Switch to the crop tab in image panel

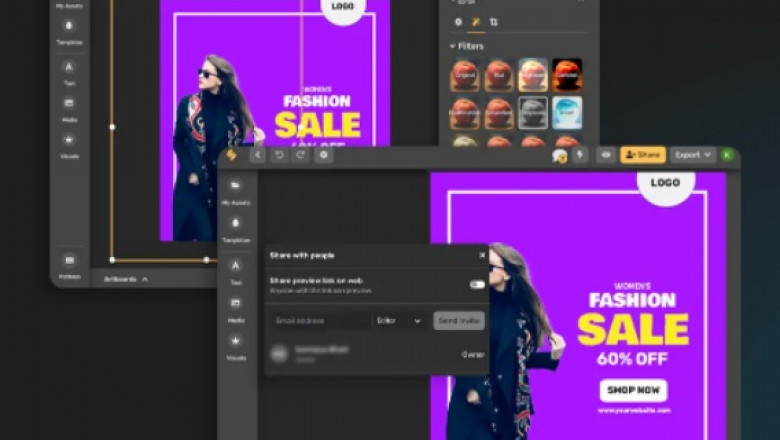click(x=494, y=21)
